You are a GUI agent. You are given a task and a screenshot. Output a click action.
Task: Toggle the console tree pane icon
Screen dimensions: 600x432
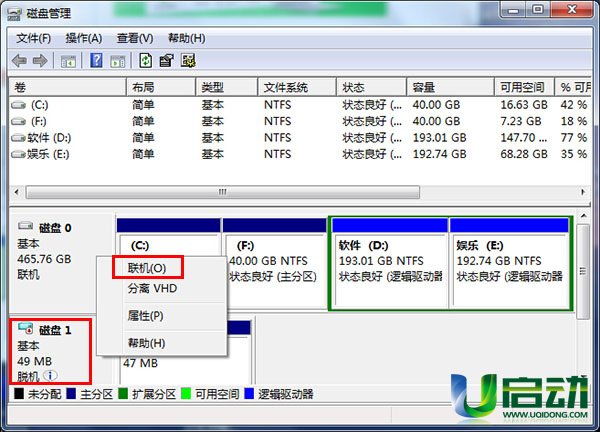[68, 61]
